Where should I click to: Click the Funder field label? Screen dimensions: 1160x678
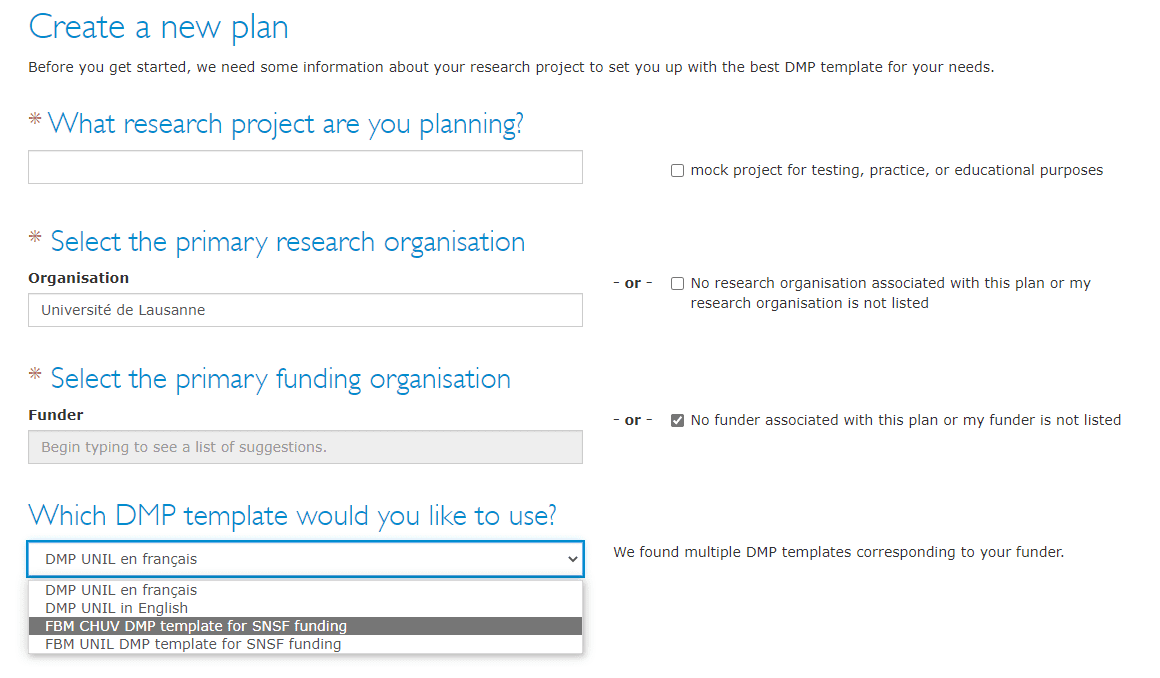point(55,415)
